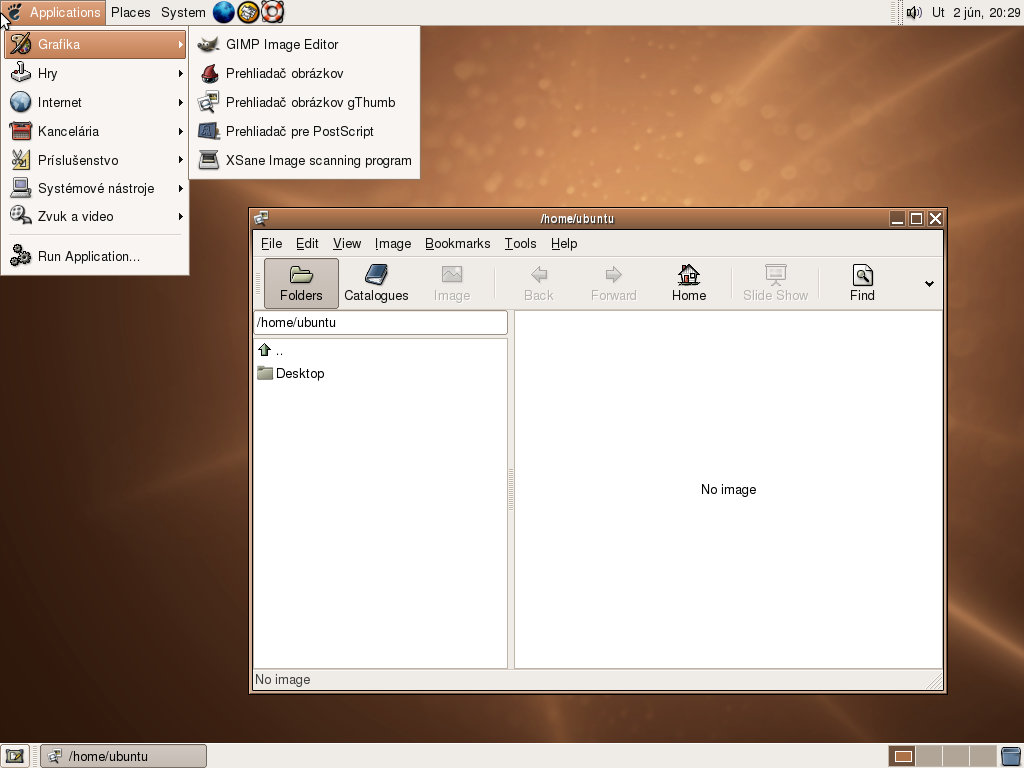Viewport: 1024px width, 768px height.
Task: Click /home/ubuntu taskbar window button
Action: point(123,756)
